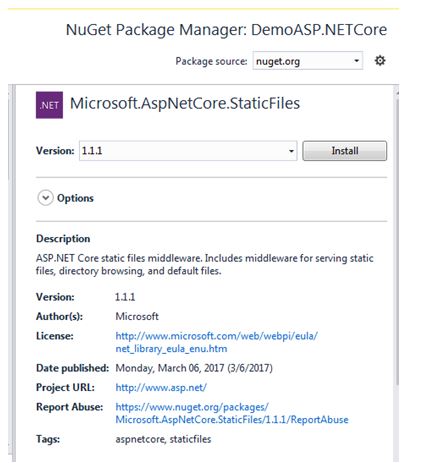Select the version value 1.1.1 in details
438x463 pixels.
coord(125,297)
